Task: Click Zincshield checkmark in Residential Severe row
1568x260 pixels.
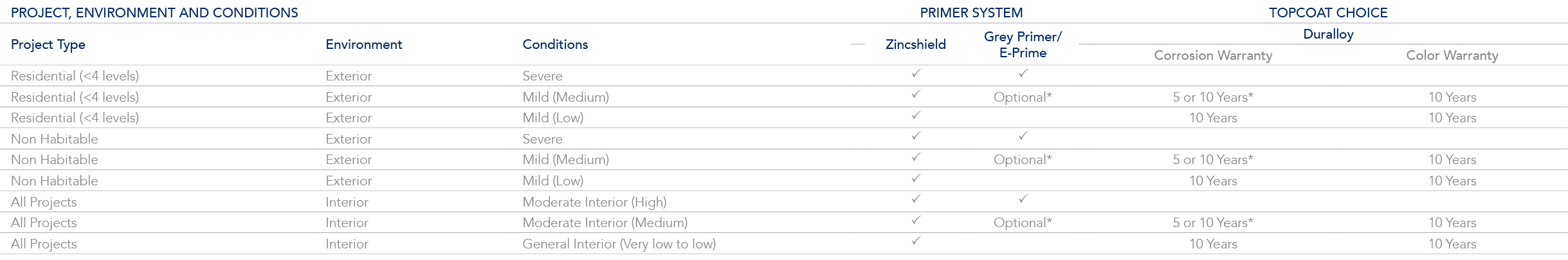Action: (x=916, y=74)
